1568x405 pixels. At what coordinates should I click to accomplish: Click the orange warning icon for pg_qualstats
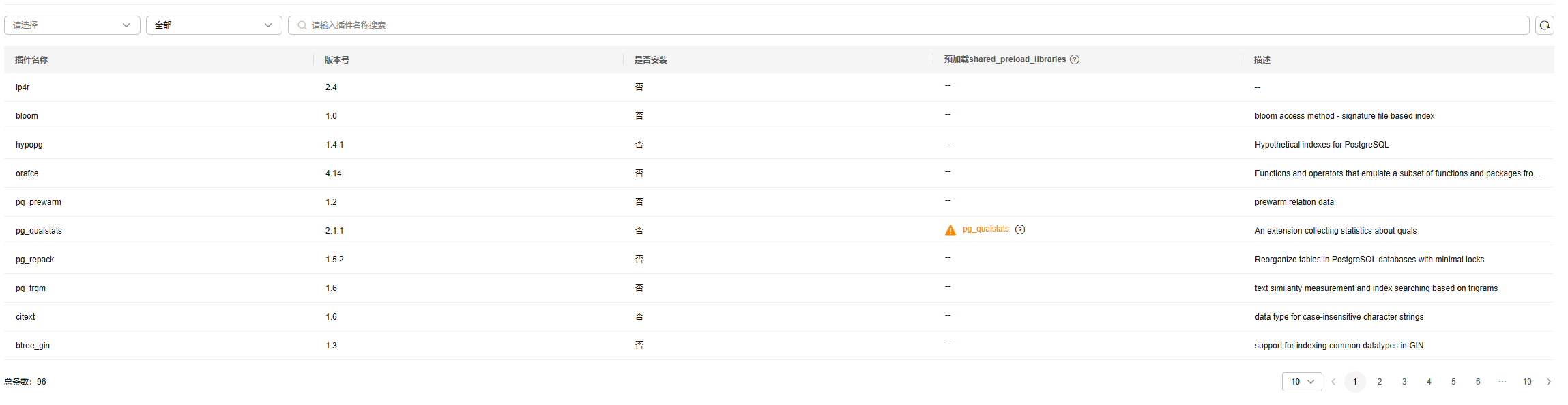coord(950,230)
